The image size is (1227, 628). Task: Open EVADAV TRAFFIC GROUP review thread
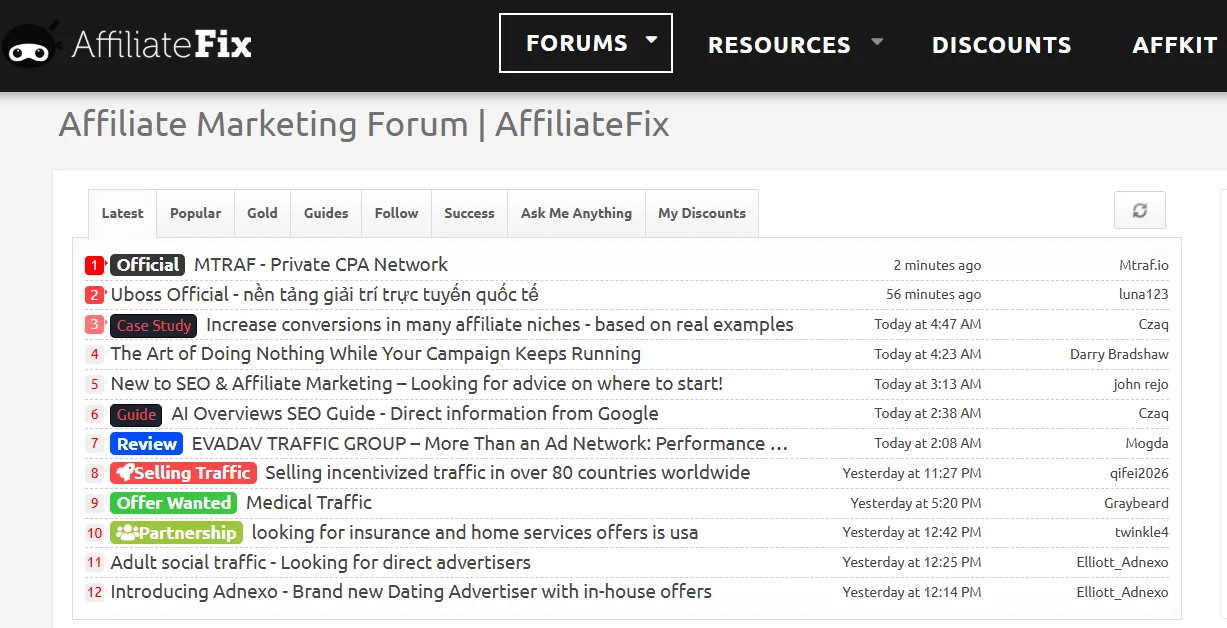[490, 443]
